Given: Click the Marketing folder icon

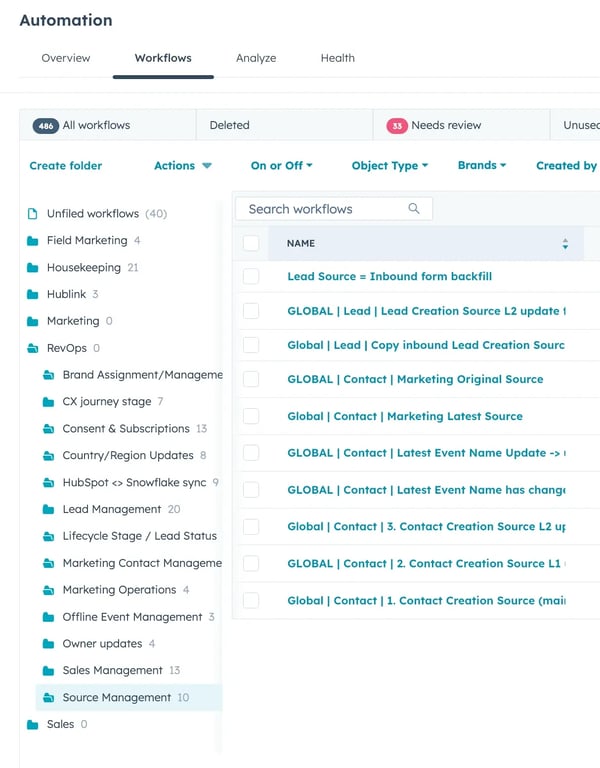Looking at the screenshot, I should (x=32, y=321).
